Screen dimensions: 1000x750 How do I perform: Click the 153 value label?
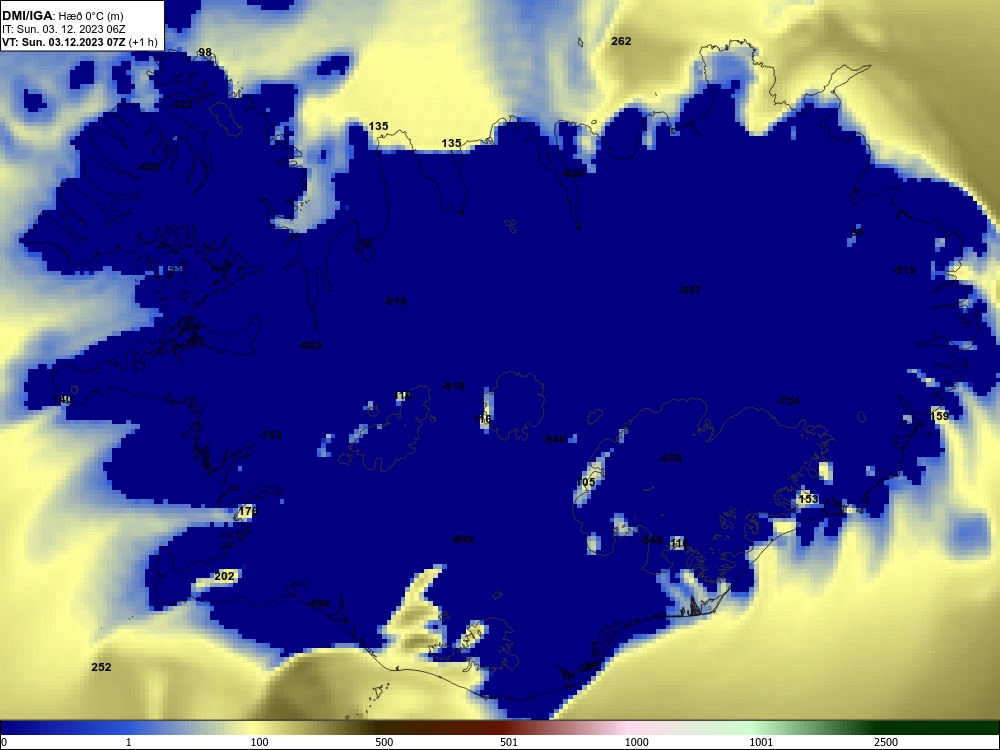[x=808, y=499]
